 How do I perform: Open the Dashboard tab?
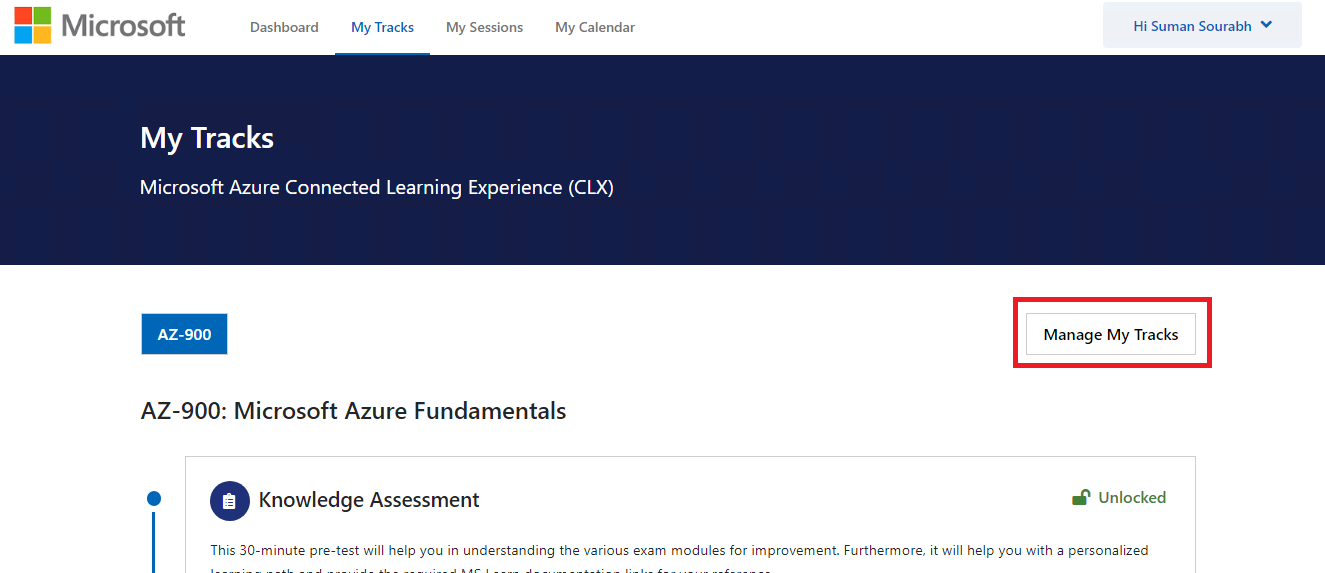tap(284, 27)
